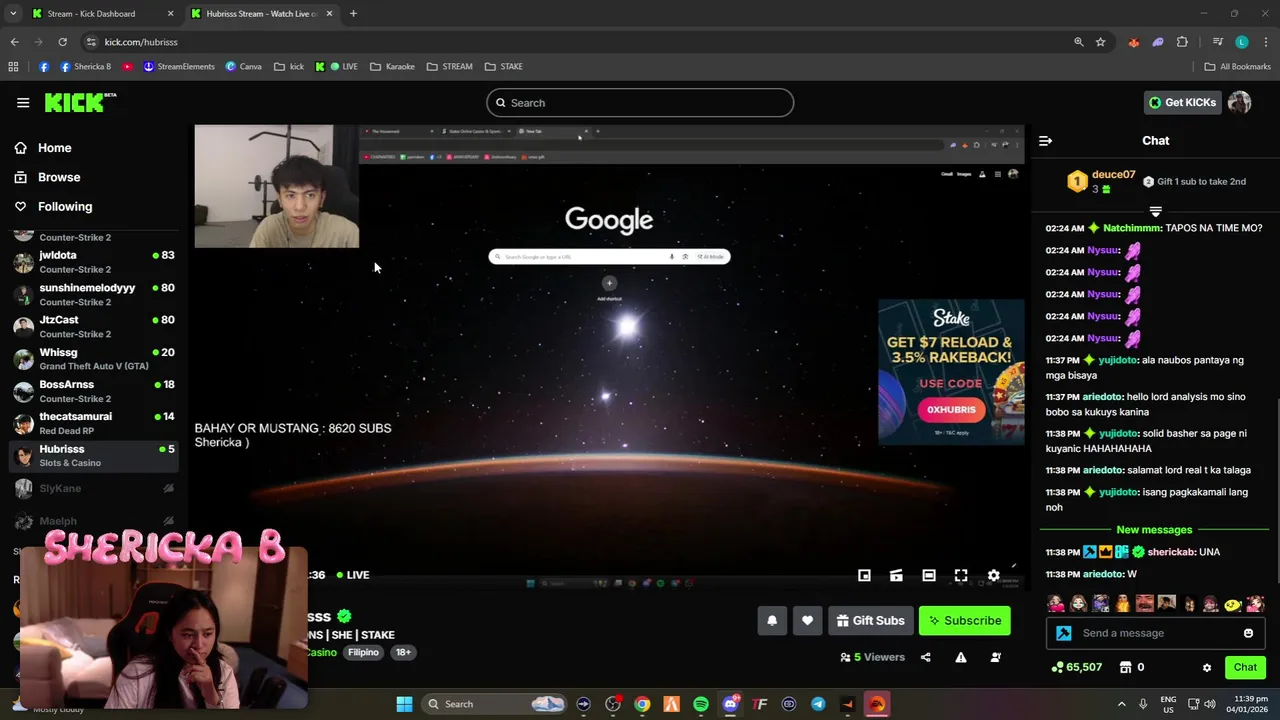Open the shop icon beside 0

tap(1125, 667)
